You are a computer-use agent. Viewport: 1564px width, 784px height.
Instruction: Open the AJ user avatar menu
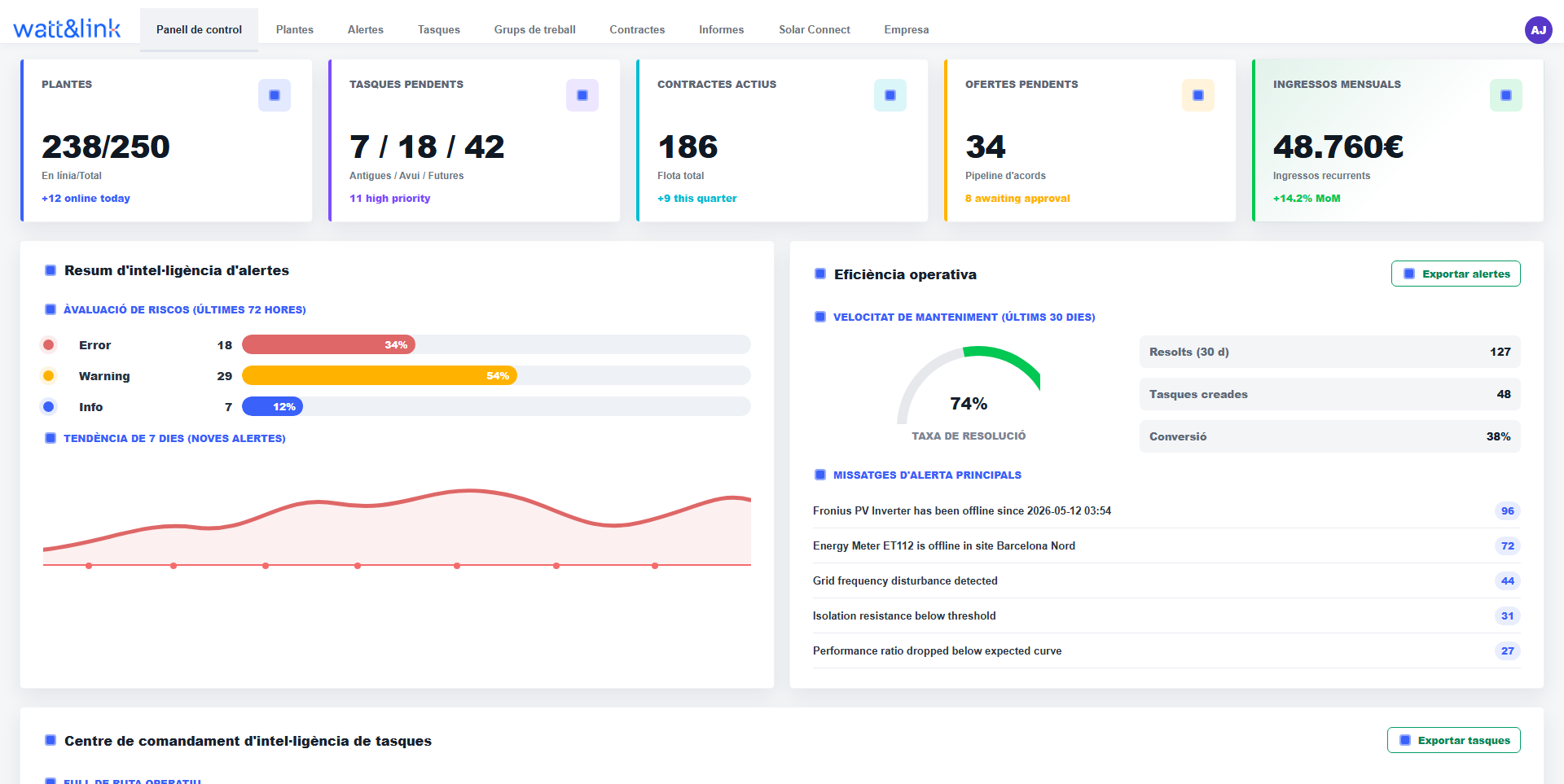pos(1538,30)
